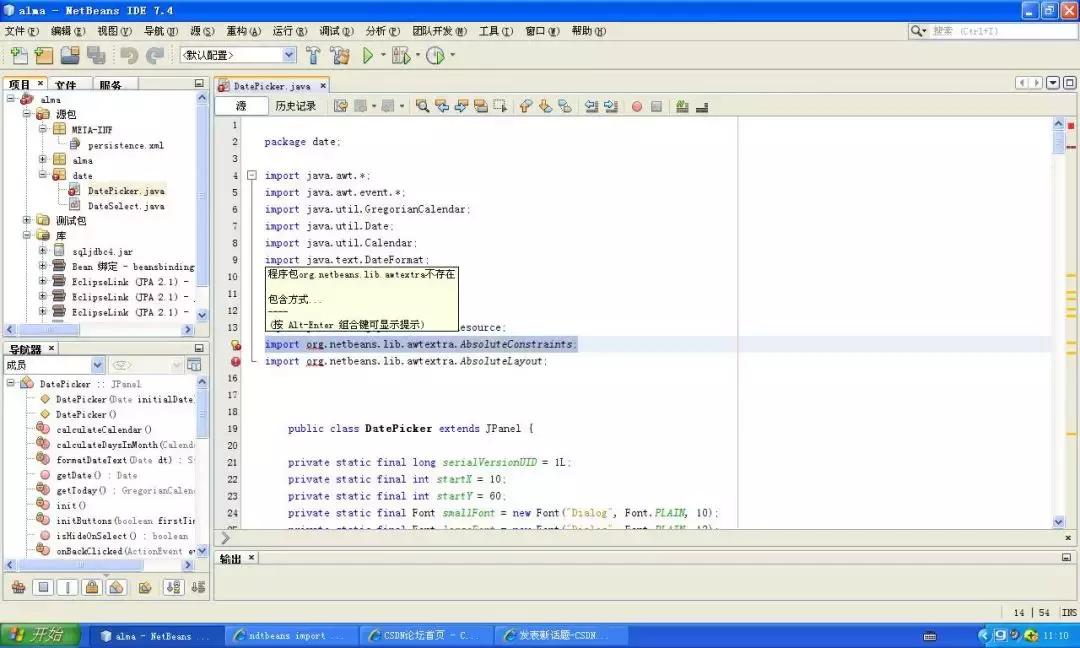Open the Find Selection magnifier in editor toolbar
1080x648 pixels.
pyautogui.click(x=422, y=104)
